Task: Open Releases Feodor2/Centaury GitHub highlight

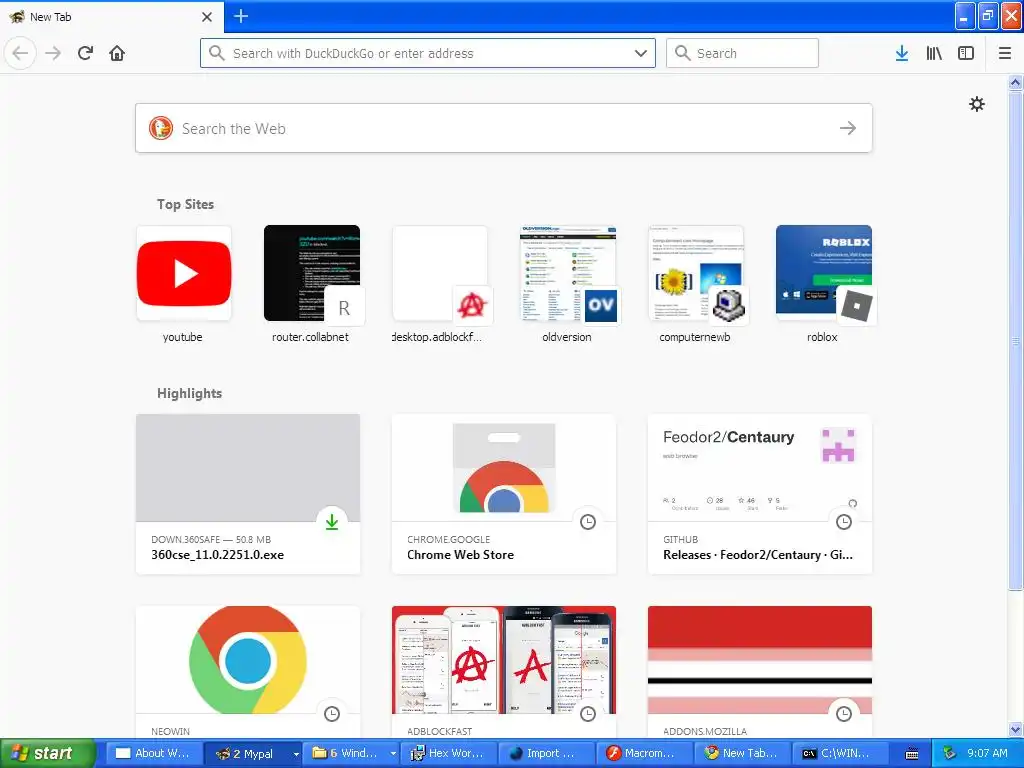Action: click(x=760, y=494)
